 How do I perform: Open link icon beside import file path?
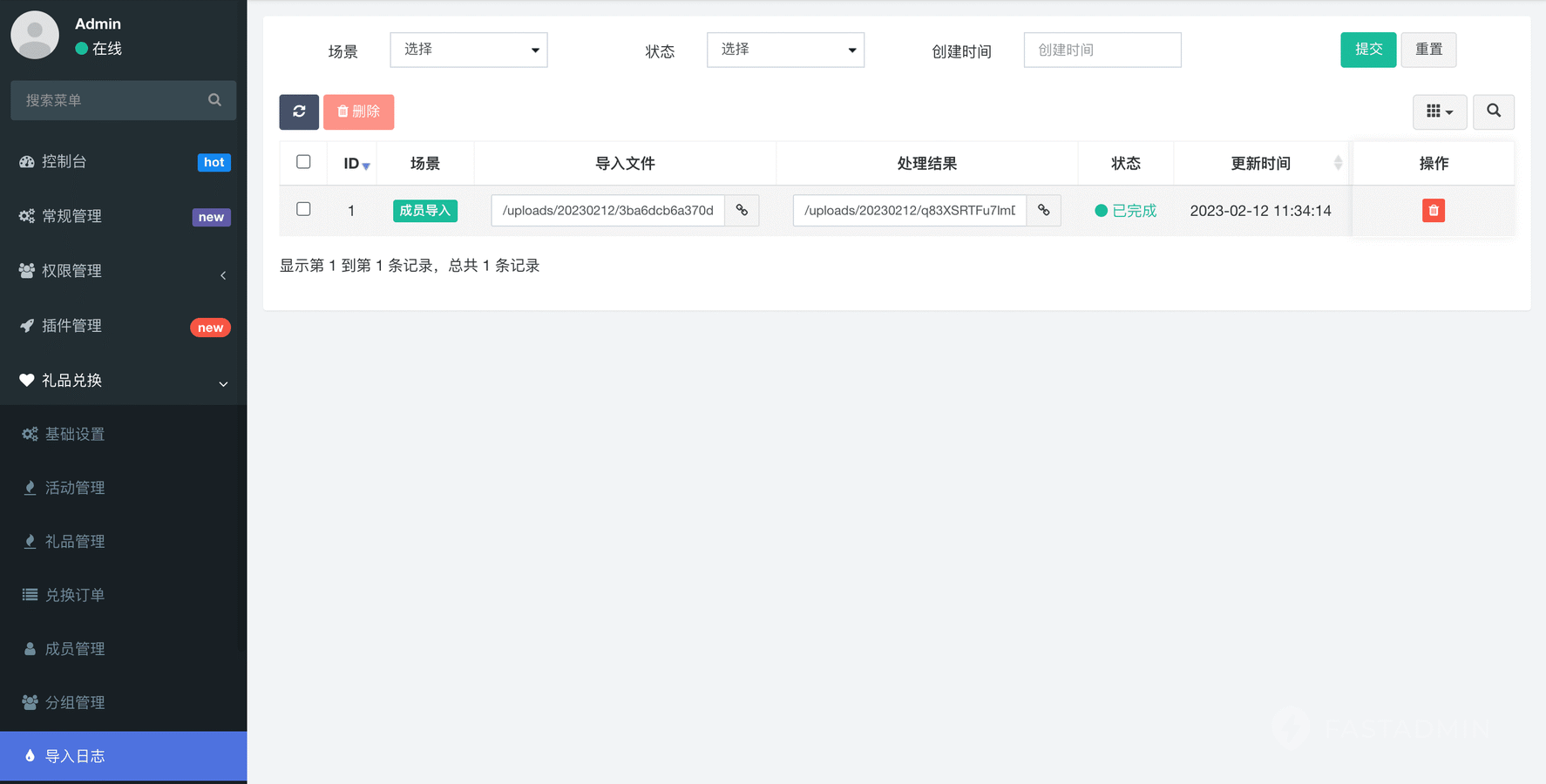point(742,211)
